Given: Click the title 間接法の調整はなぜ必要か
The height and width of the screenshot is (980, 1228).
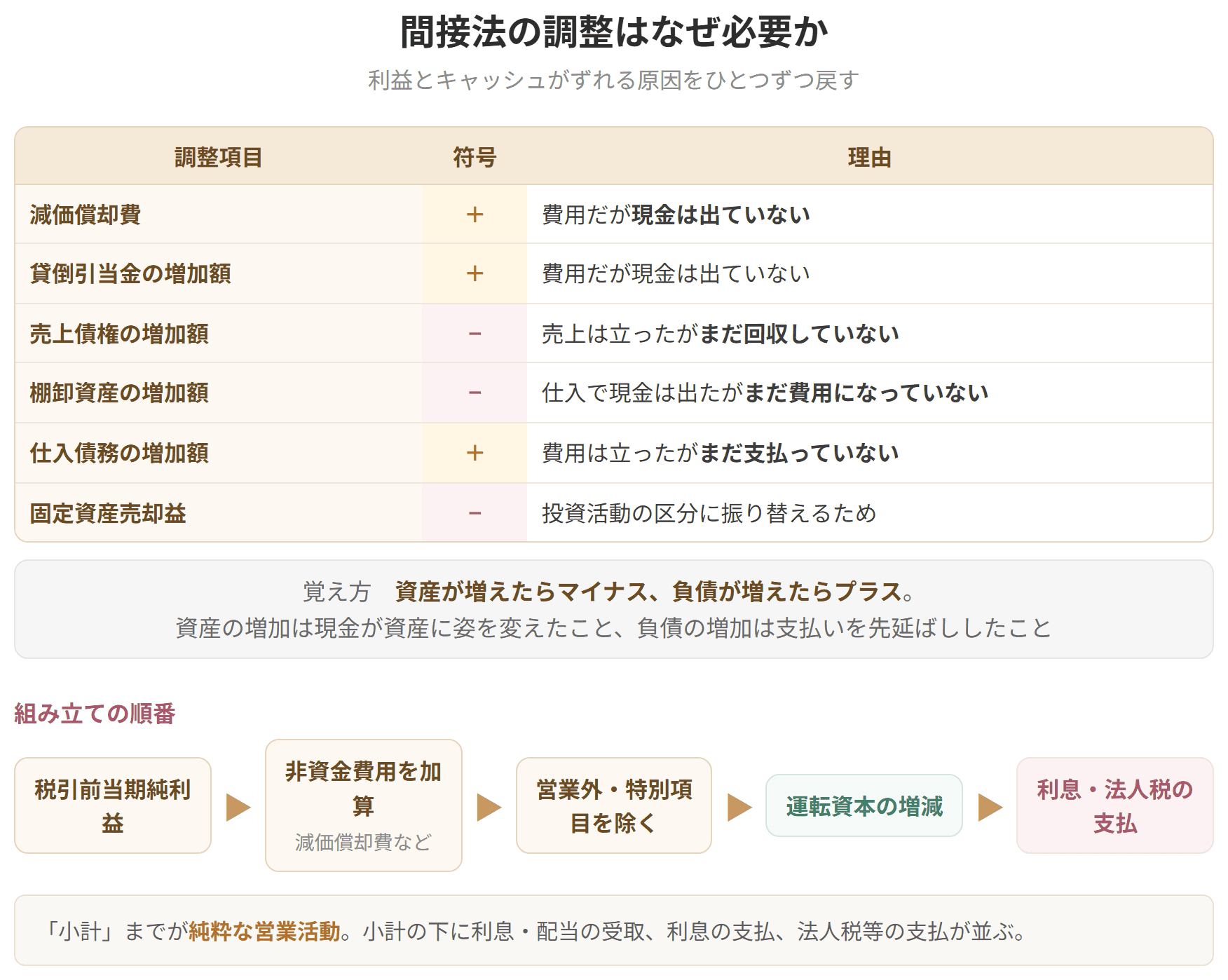Looking at the screenshot, I should pyautogui.click(x=614, y=32).
